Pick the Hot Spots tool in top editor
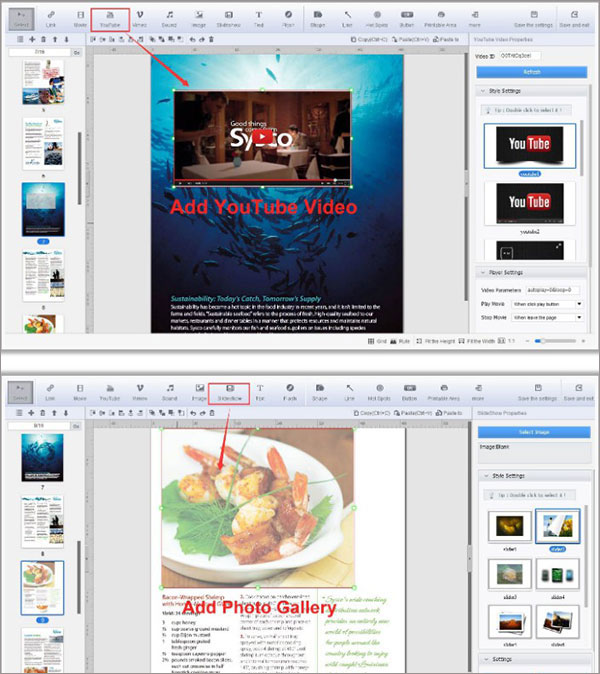This screenshot has height=674, width=600. (x=377, y=19)
